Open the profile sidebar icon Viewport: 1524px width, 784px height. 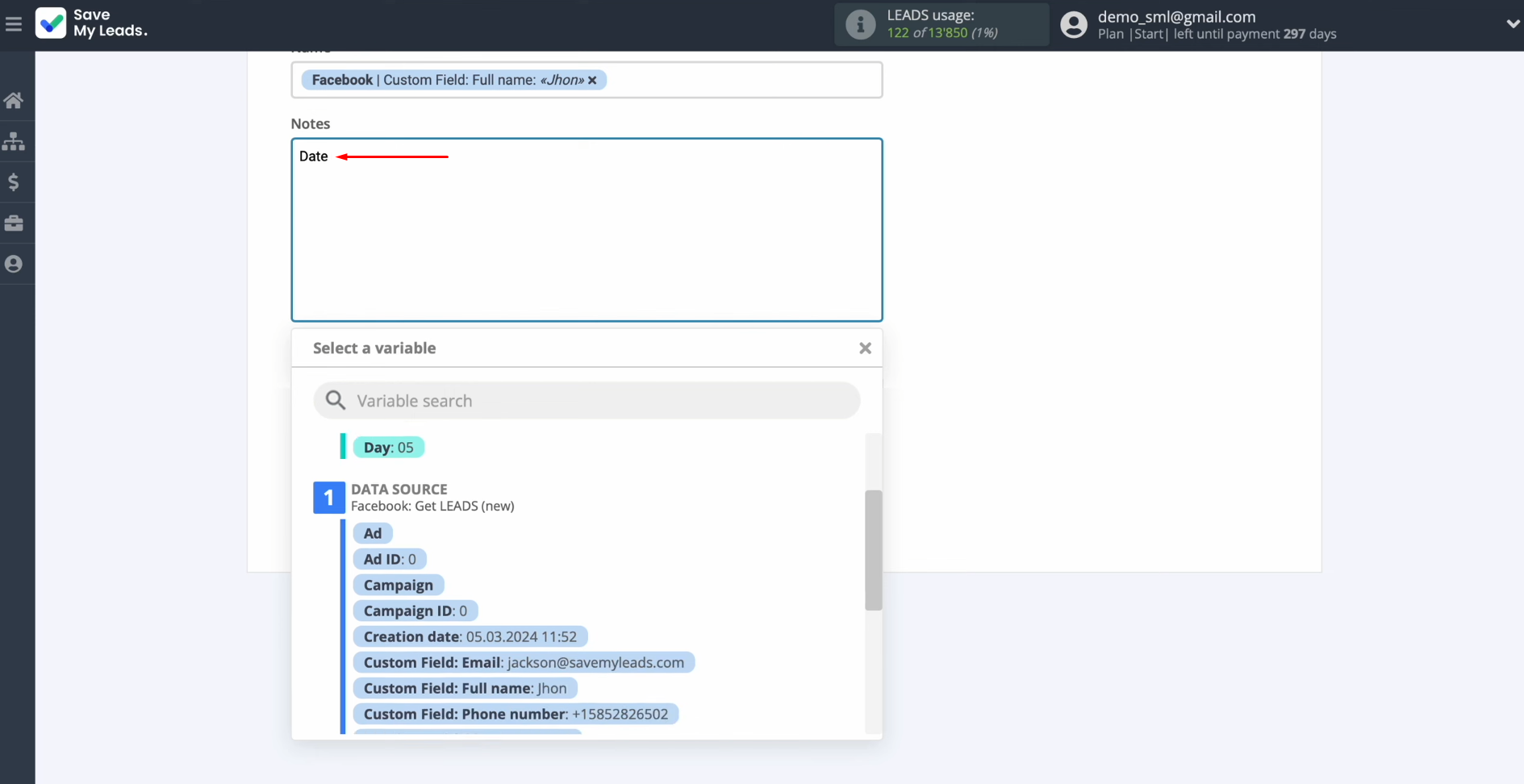coord(14,264)
